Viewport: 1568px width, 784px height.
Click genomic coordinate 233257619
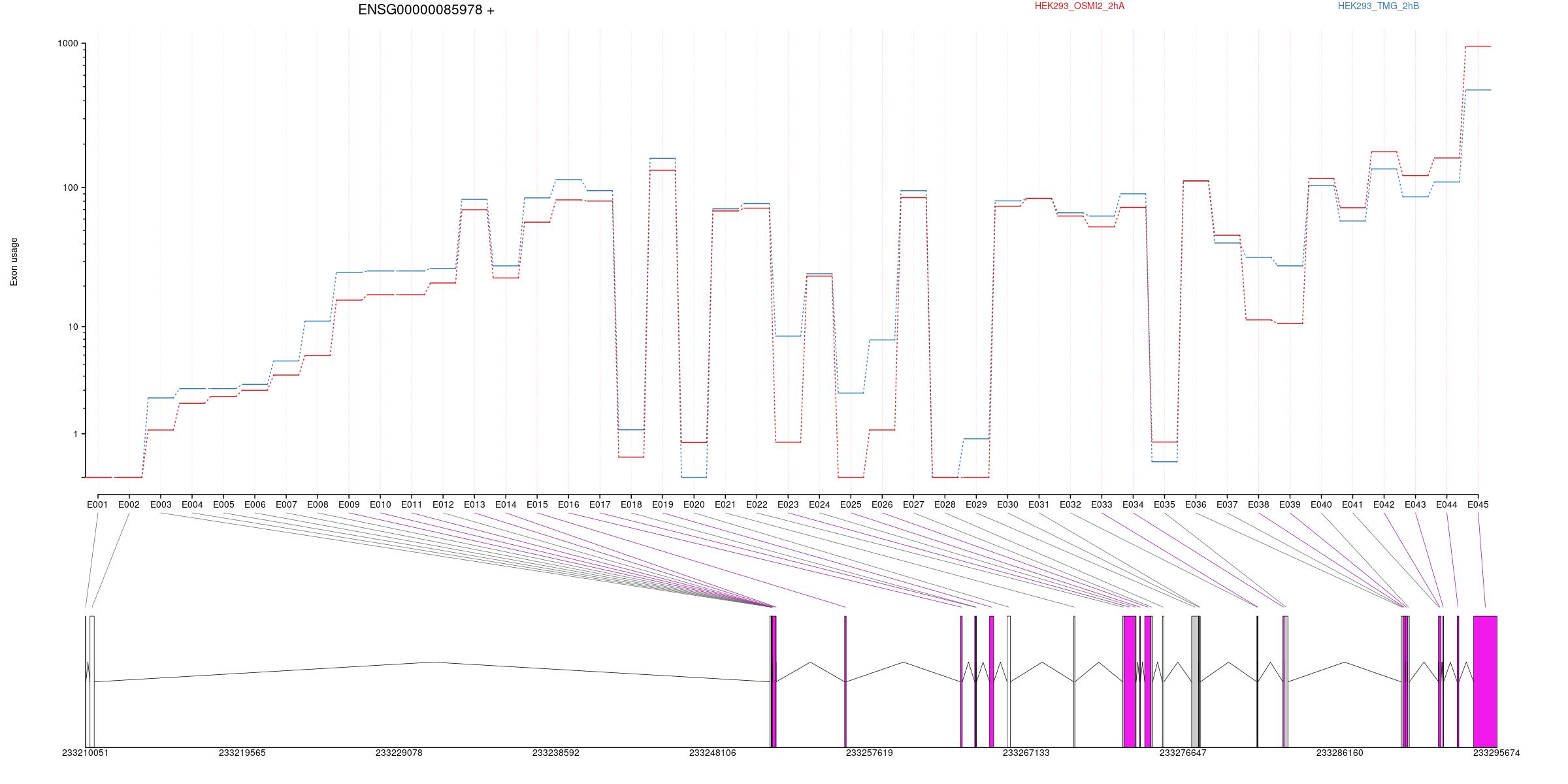click(x=870, y=753)
